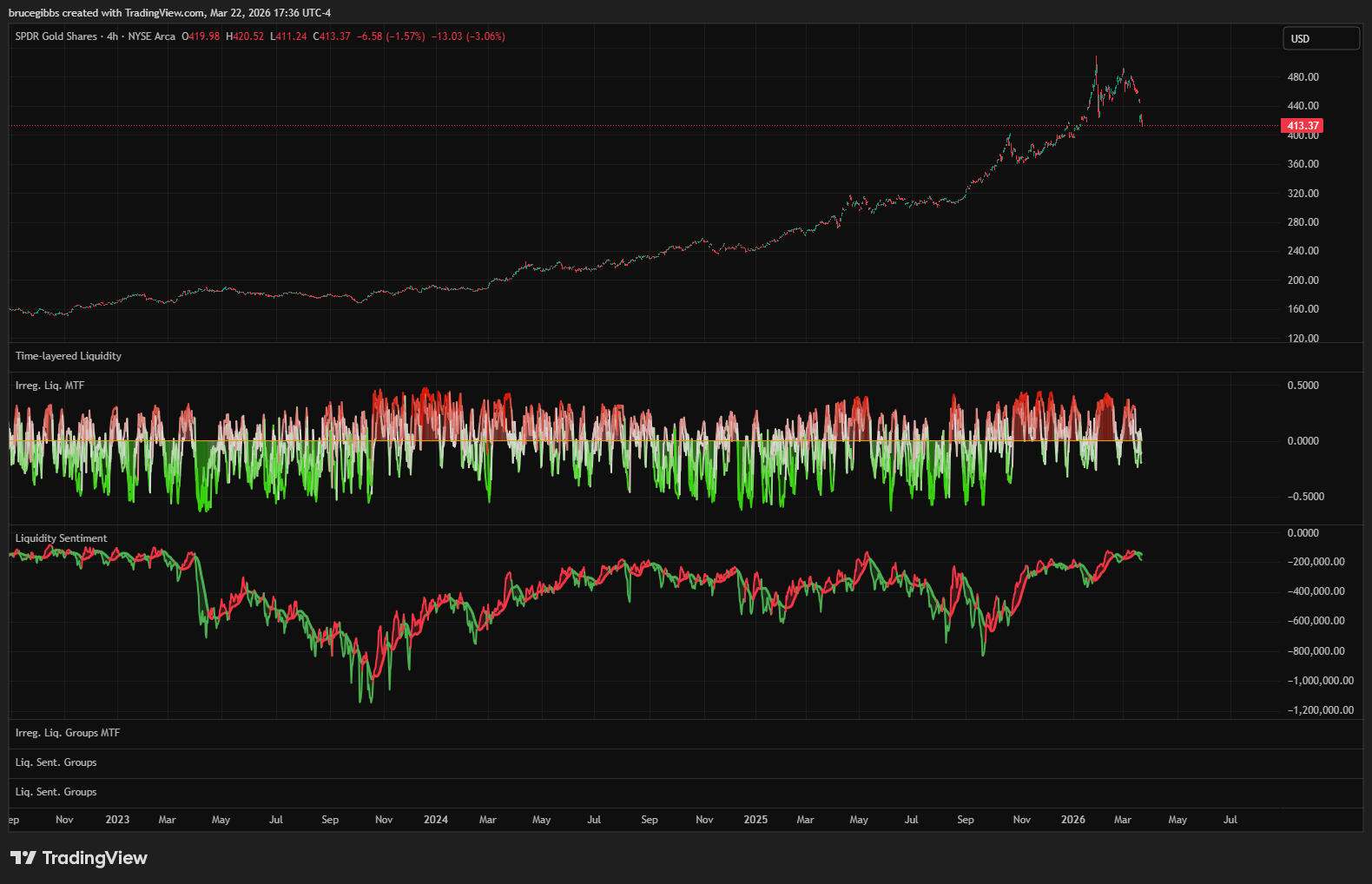1372x884 pixels.
Task: Select the SPDR Gold Shares symbol title
Action: pyautogui.click(x=56, y=36)
